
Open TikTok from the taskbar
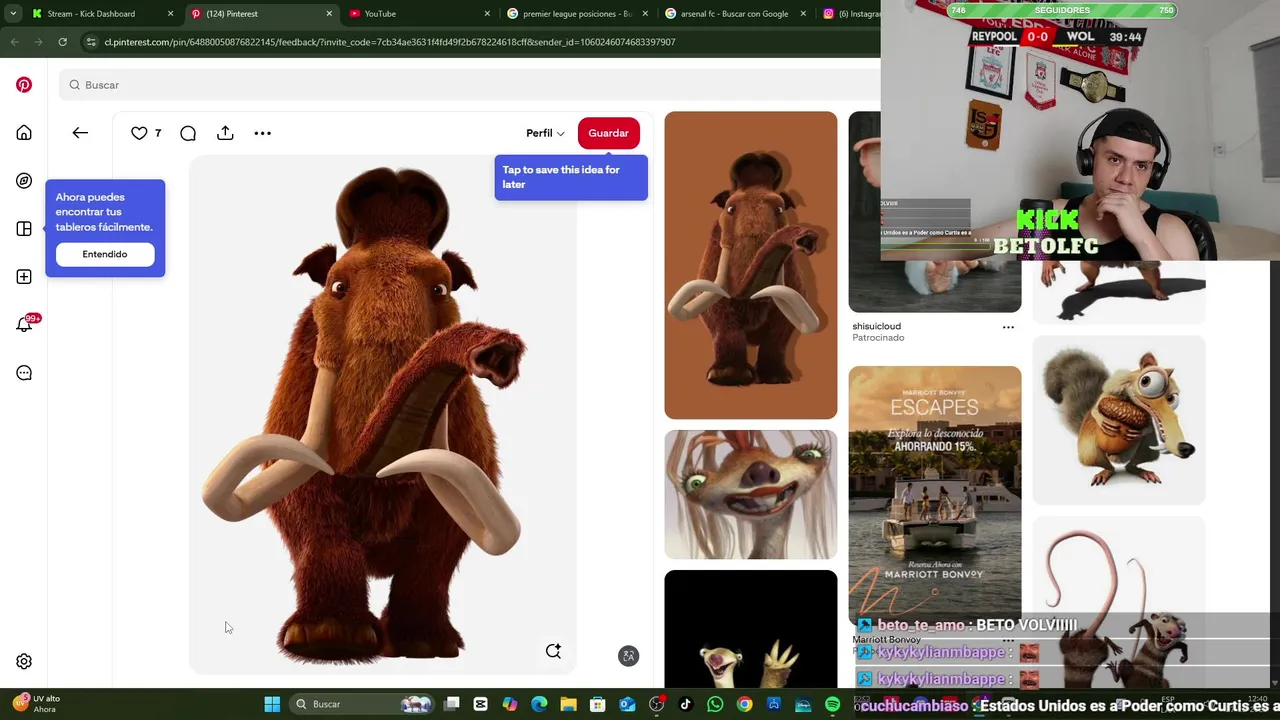point(685,704)
